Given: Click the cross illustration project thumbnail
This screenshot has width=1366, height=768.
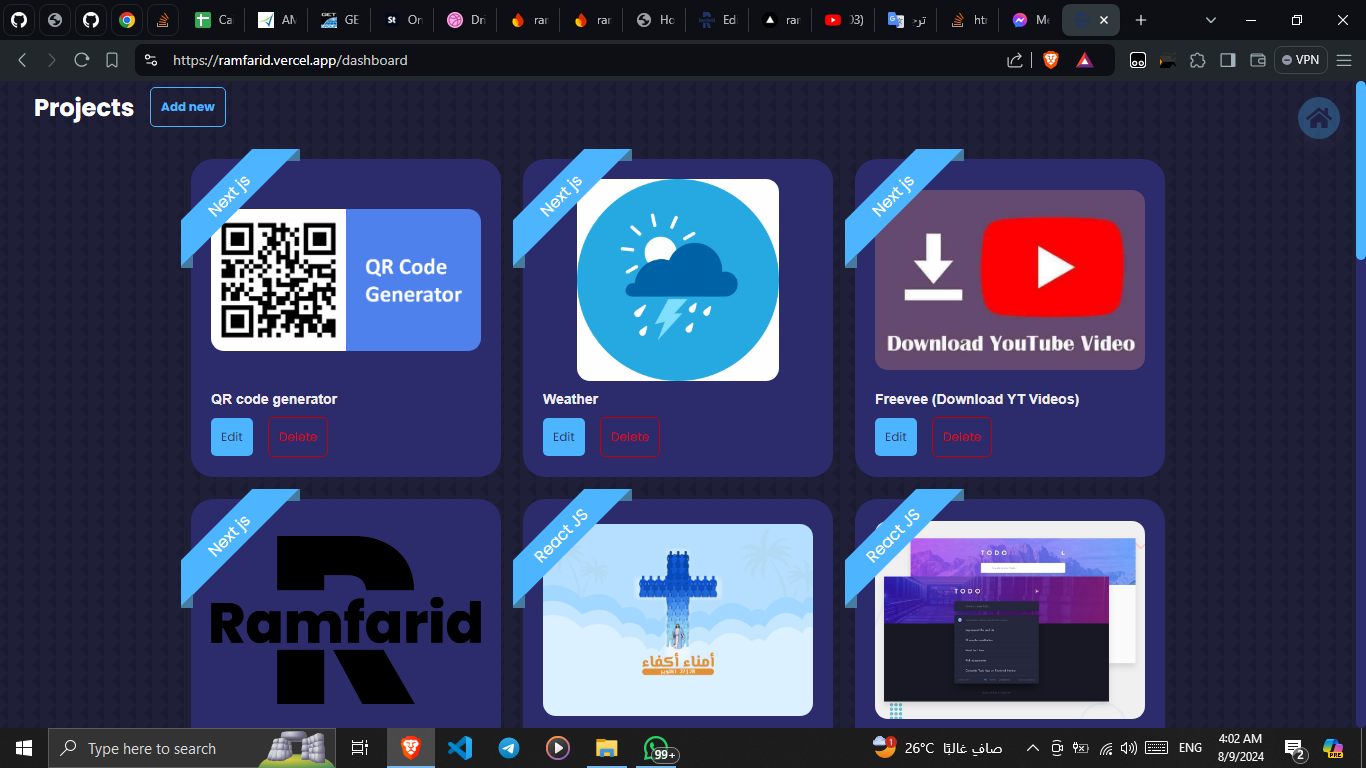Looking at the screenshot, I should click(x=678, y=620).
